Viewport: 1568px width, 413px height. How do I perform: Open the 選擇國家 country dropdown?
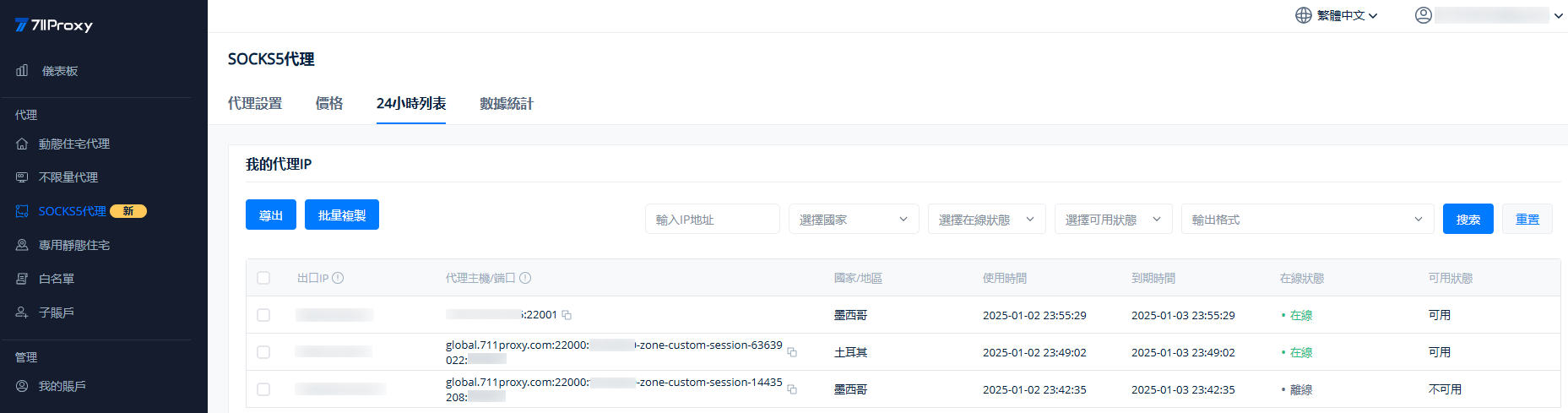point(853,220)
